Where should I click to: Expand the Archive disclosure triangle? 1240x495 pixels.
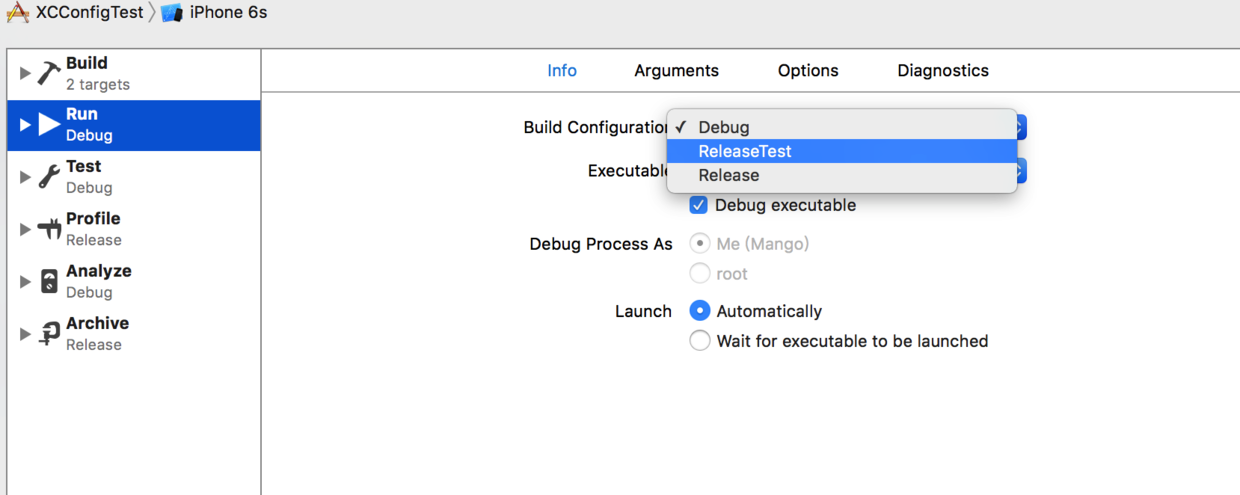tap(25, 334)
